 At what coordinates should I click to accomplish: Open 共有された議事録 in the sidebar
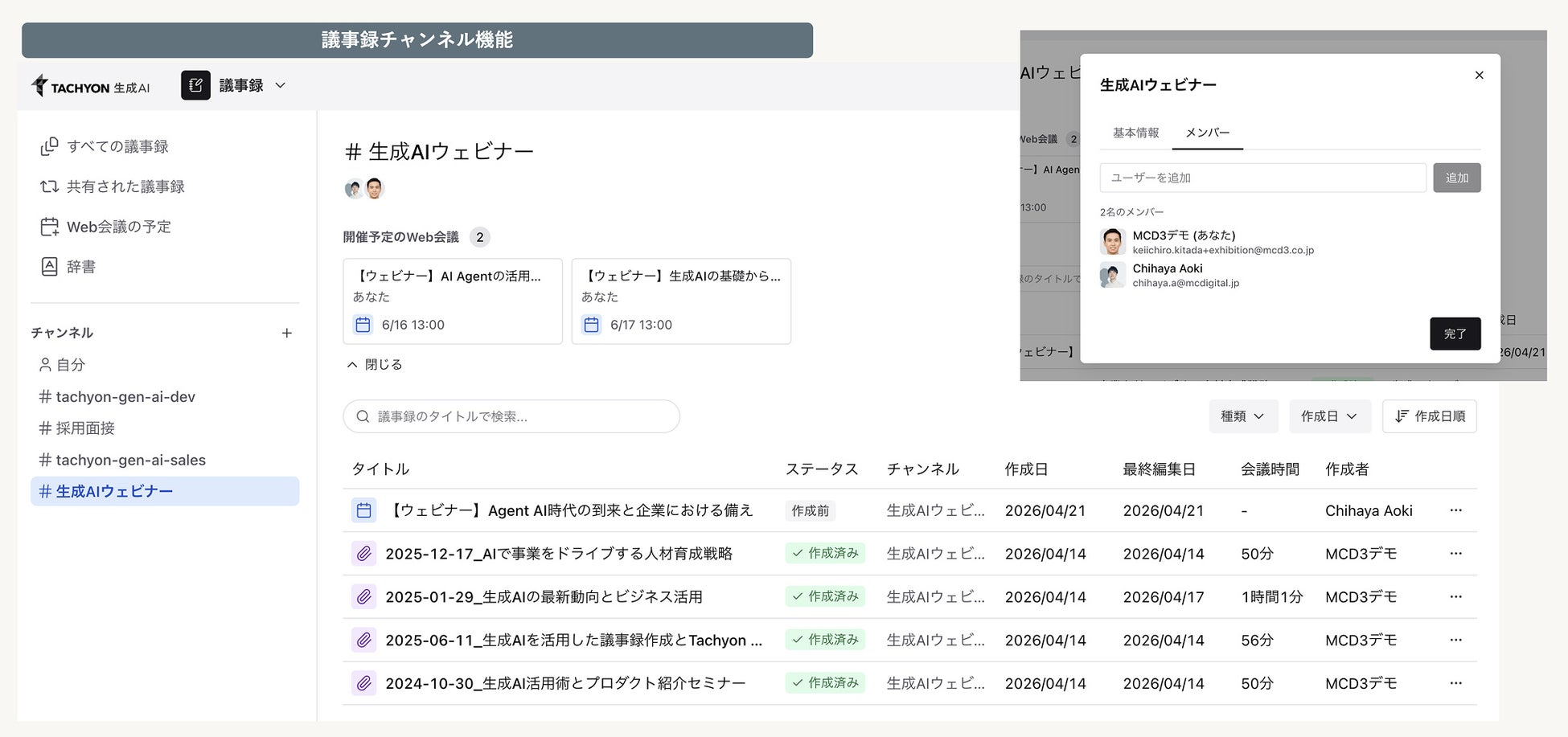(113, 186)
